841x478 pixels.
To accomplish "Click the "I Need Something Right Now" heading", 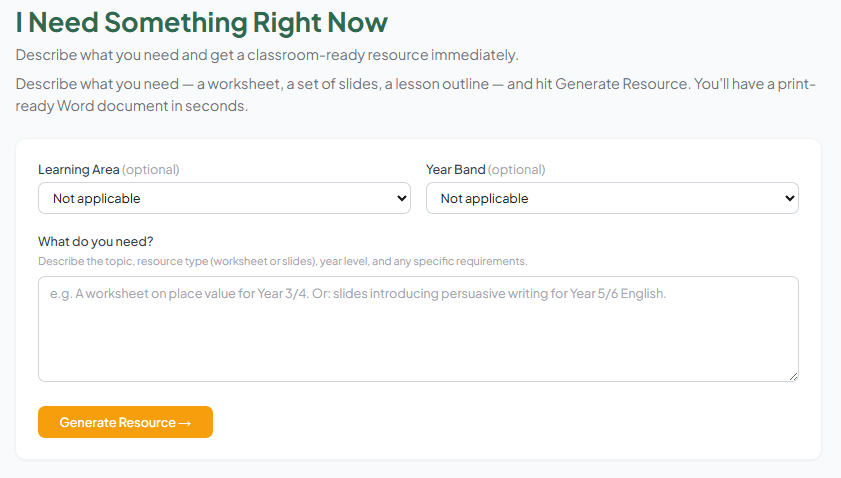I will [201, 22].
